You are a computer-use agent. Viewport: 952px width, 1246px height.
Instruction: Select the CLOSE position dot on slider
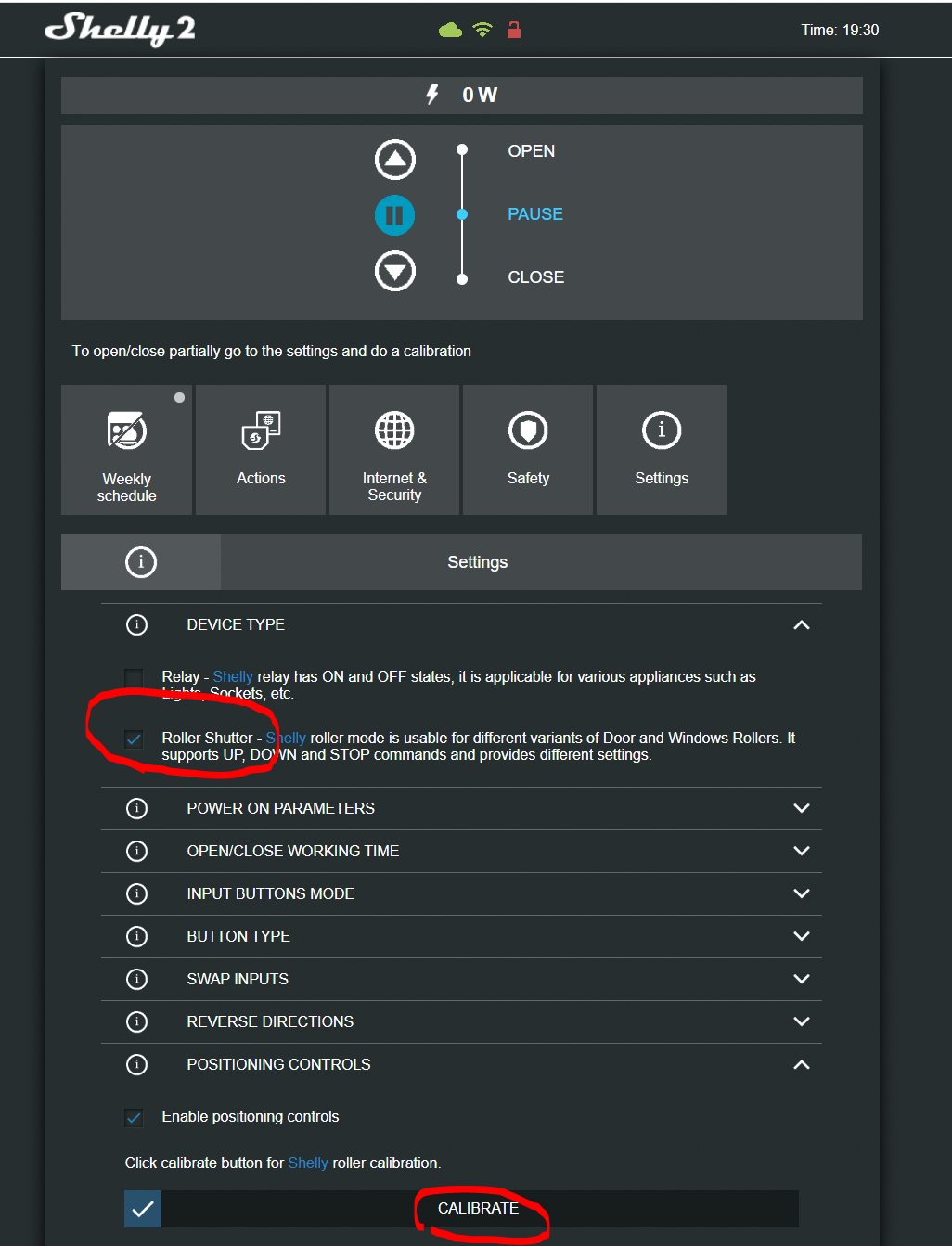tap(462, 278)
